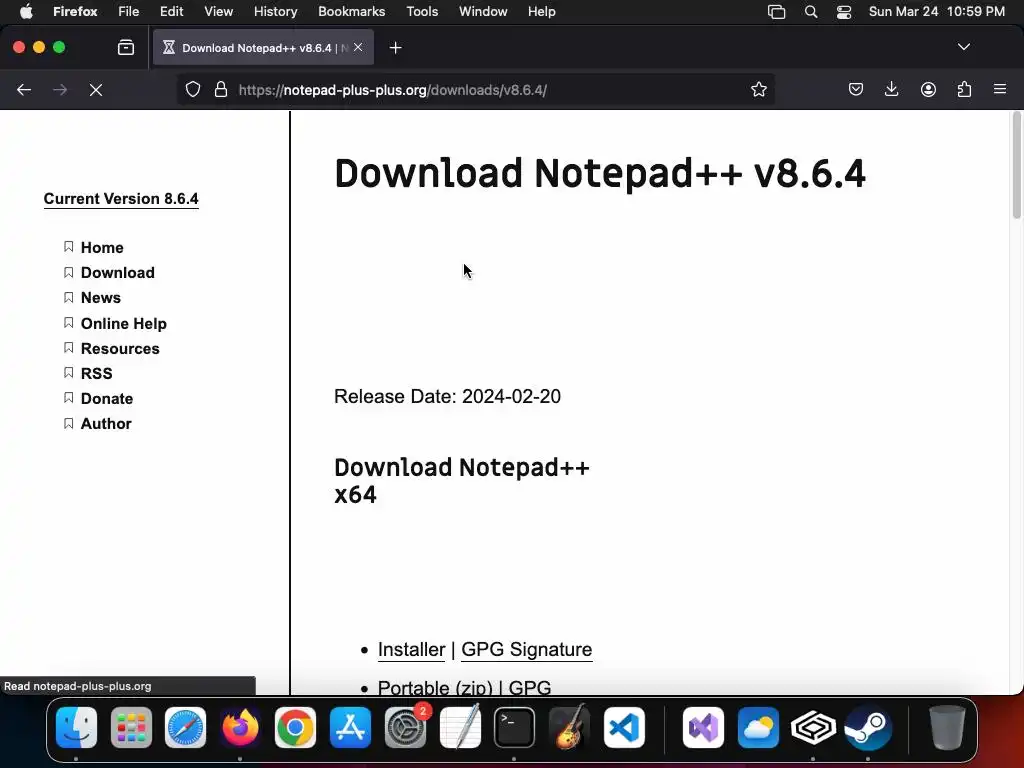
Task: Click the browser back arrow button
Action: (x=24, y=89)
